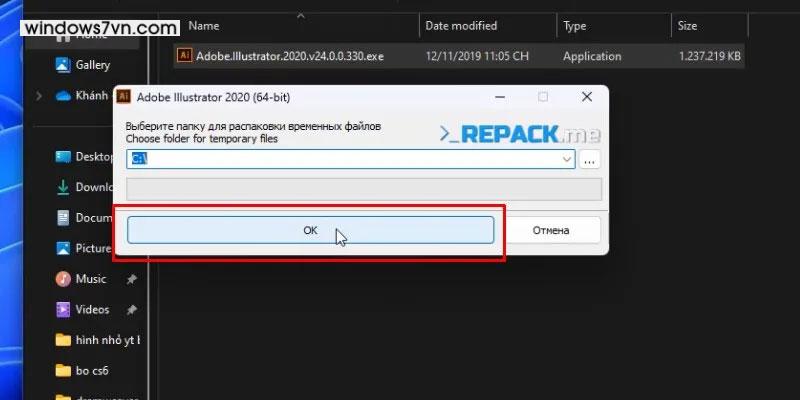This screenshot has width=800, height=400.
Task: Select the Adobe.Illustrator.2020 exe file
Action: coord(289,57)
